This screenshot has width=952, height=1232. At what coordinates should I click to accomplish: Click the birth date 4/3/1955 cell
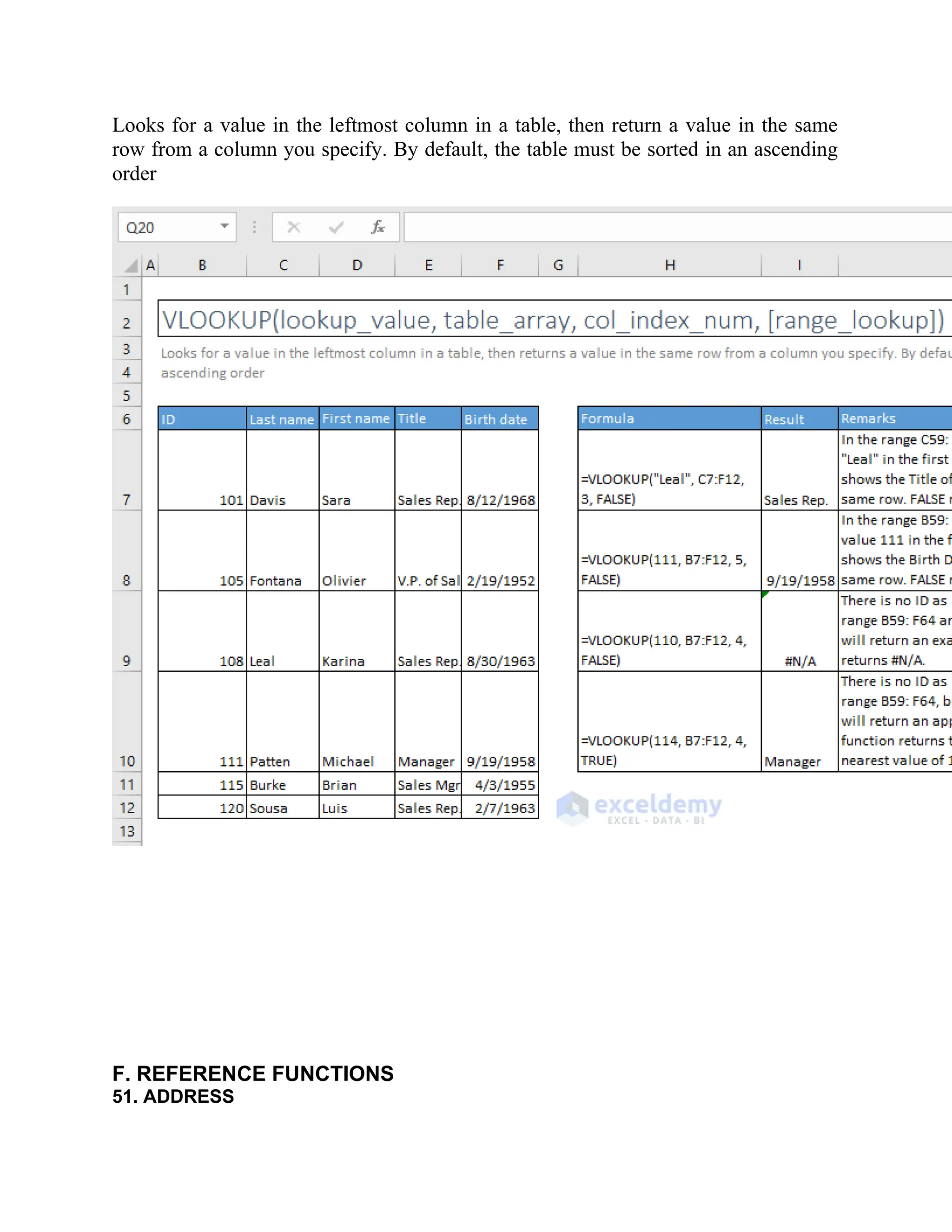(500, 783)
